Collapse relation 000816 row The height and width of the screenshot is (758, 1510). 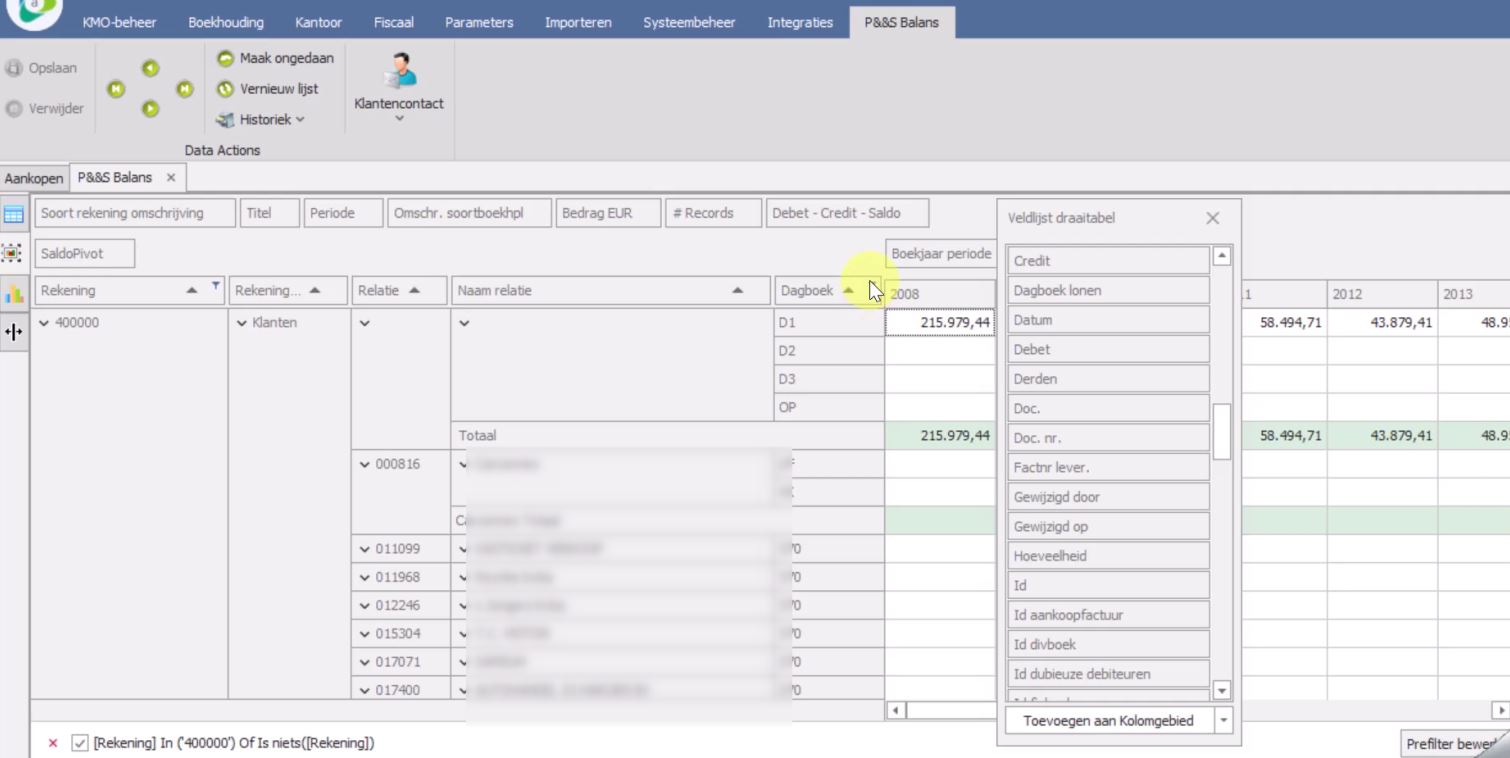(x=365, y=464)
